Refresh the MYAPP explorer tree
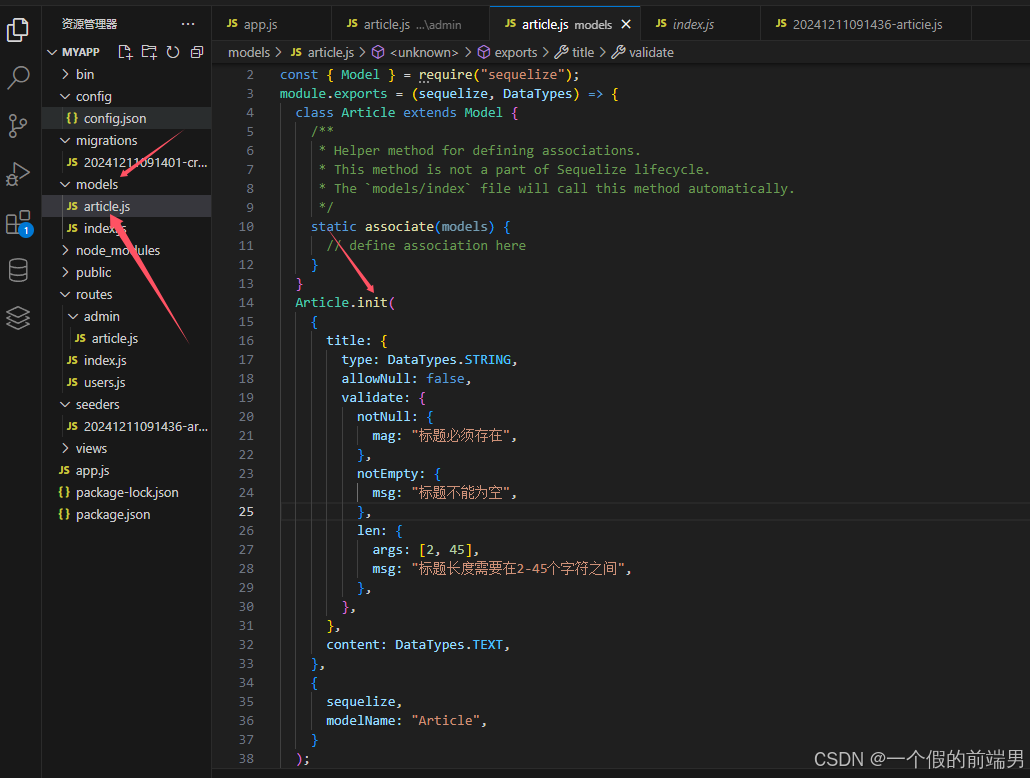 coord(173,52)
